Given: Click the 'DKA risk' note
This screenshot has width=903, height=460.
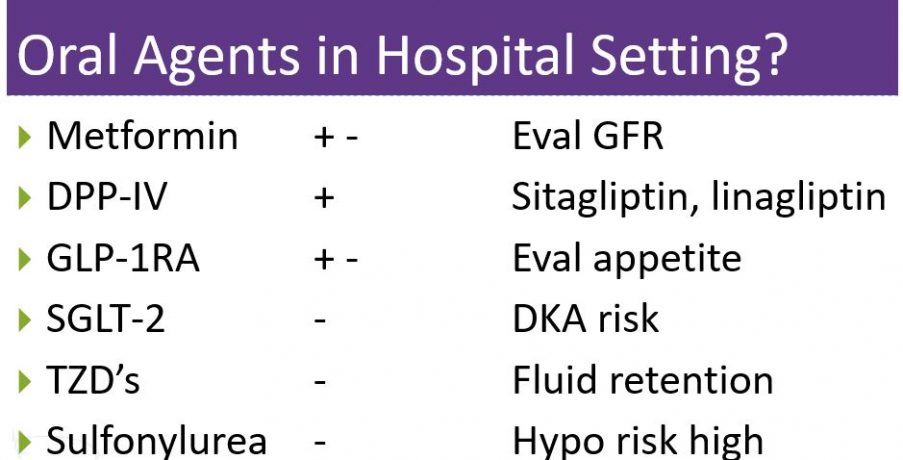Looking at the screenshot, I should point(585,319).
